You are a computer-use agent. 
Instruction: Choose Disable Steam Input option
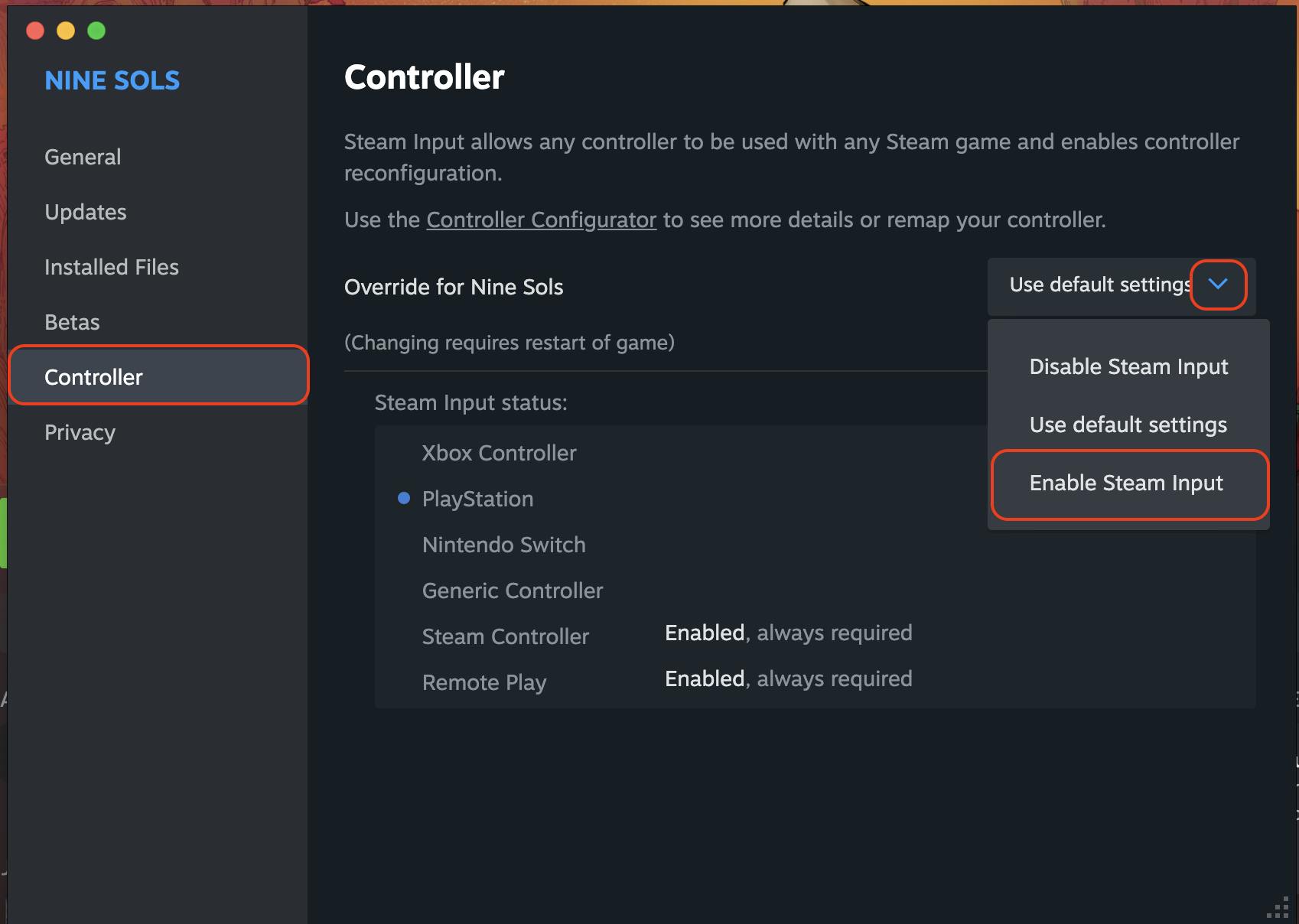(1128, 366)
